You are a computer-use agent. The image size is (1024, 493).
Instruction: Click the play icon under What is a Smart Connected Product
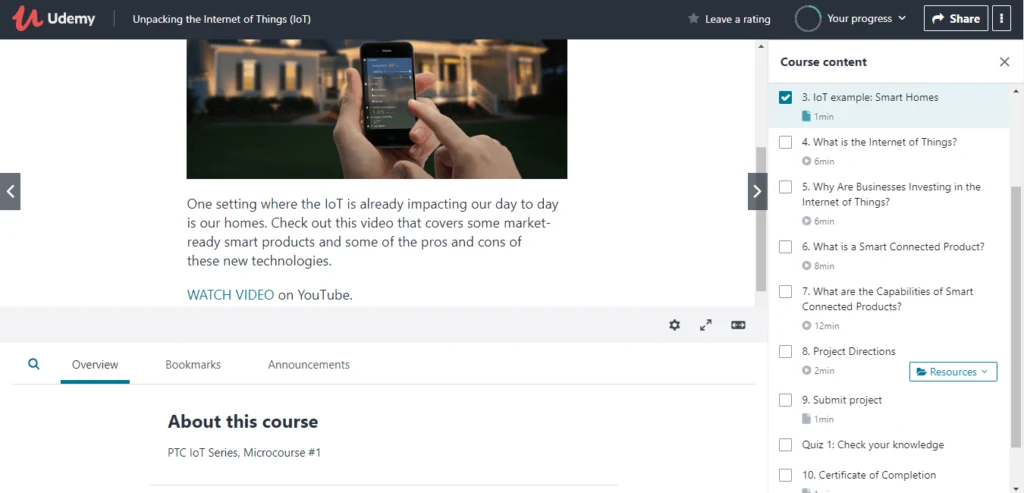807,266
